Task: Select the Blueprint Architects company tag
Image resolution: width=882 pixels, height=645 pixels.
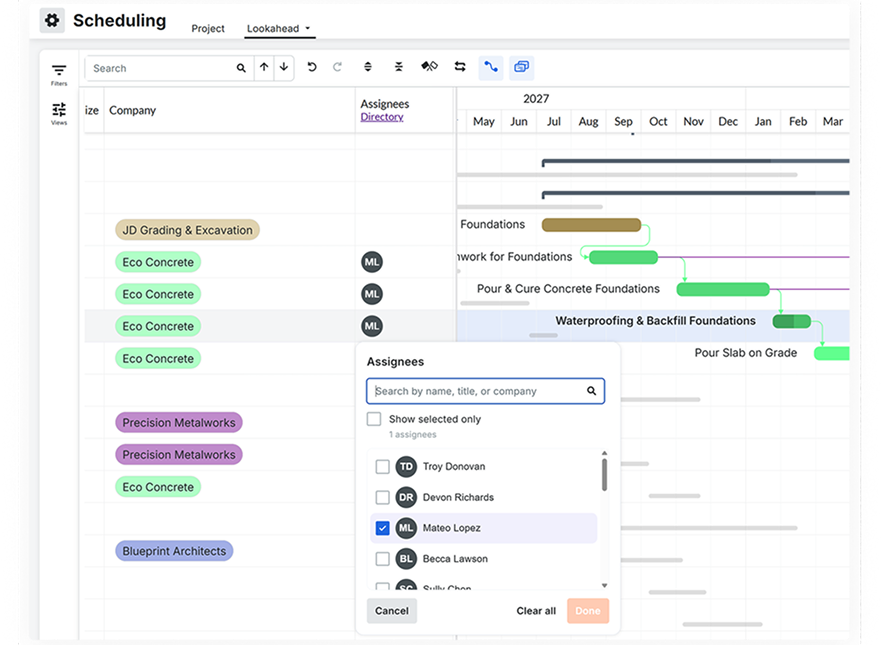Action: click(x=174, y=551)
